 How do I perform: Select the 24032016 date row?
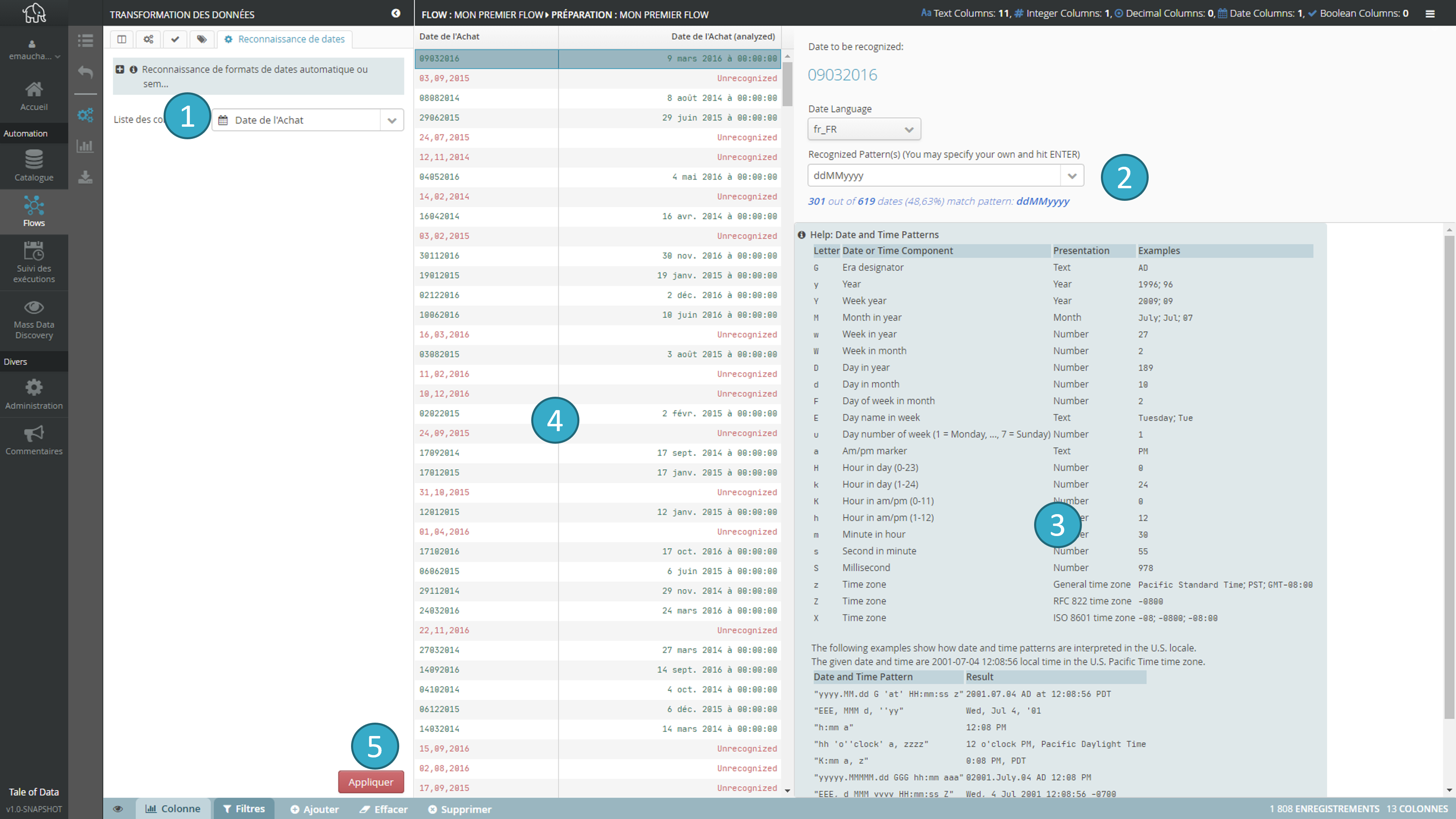click(598, 611)
